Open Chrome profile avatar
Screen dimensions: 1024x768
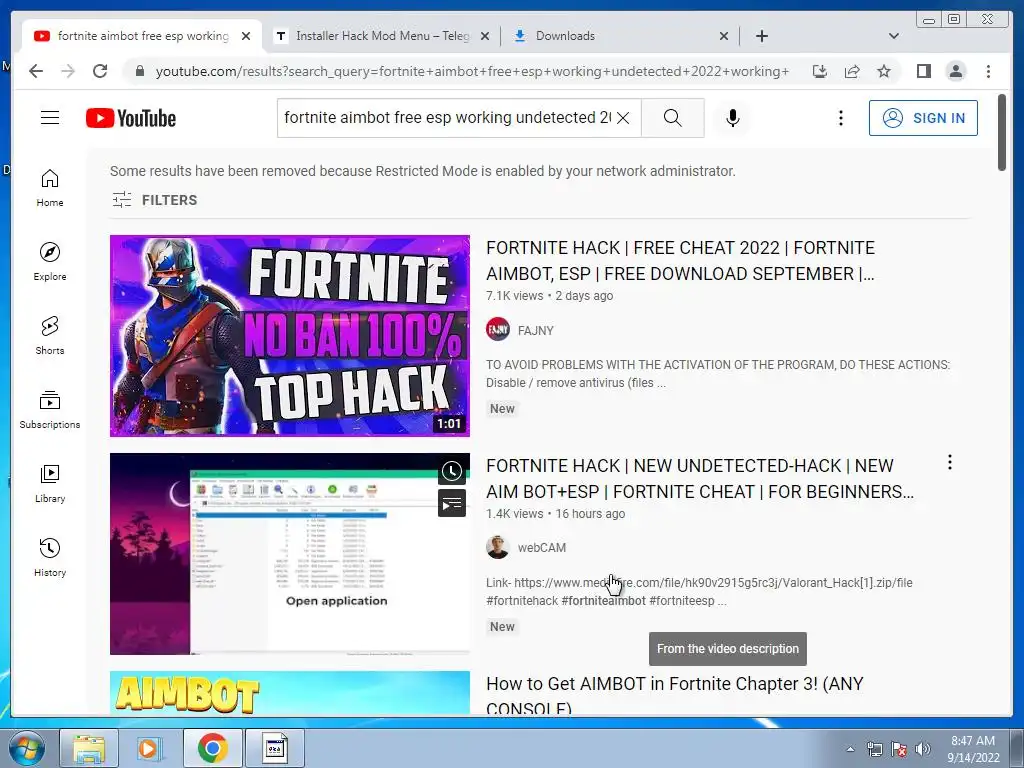click(956, 71)
